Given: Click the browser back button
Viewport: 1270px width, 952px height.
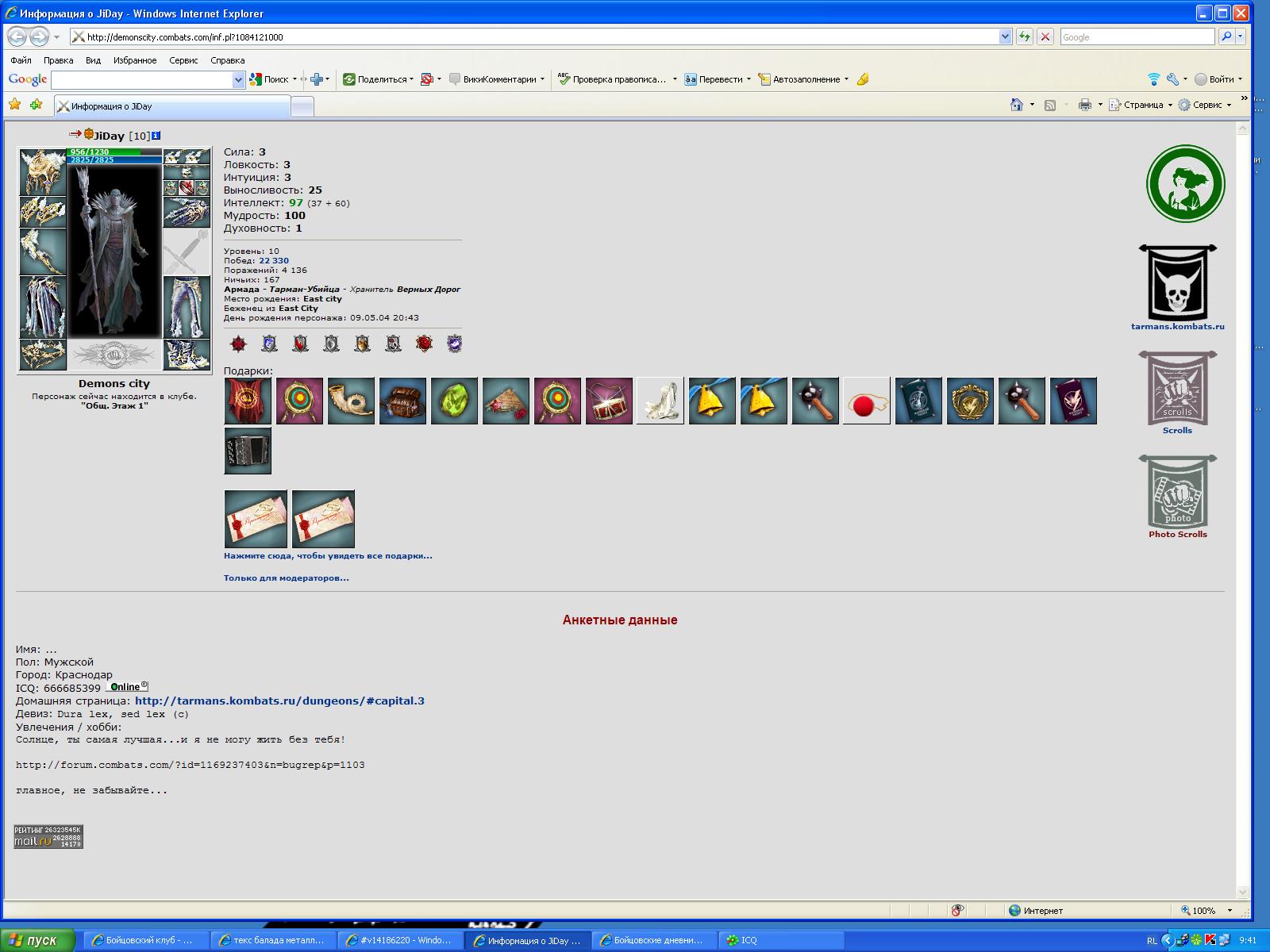Looking at the screenshot, I should [17, 36].
